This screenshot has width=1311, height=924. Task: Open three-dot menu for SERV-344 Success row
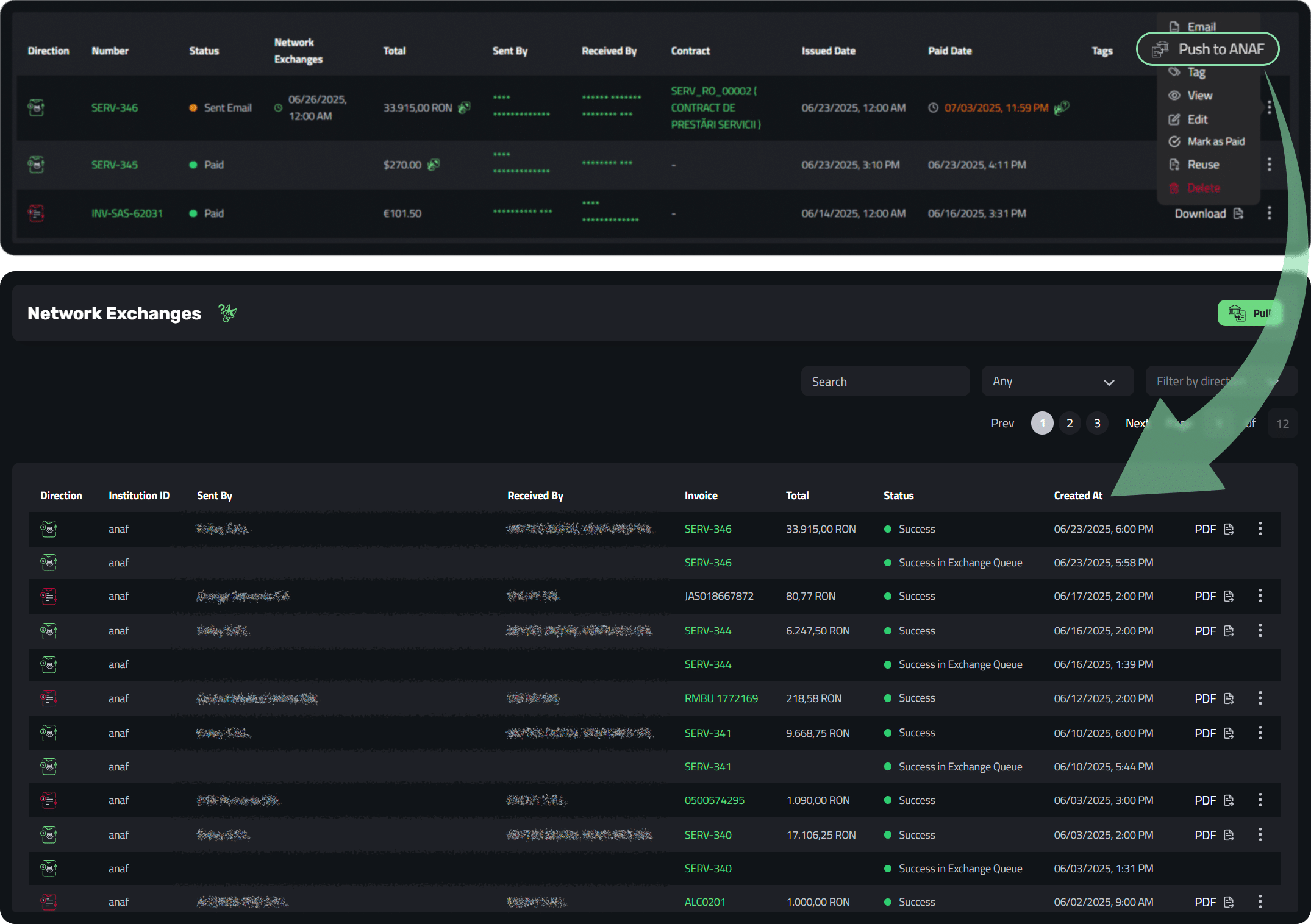pos(1260,631)
